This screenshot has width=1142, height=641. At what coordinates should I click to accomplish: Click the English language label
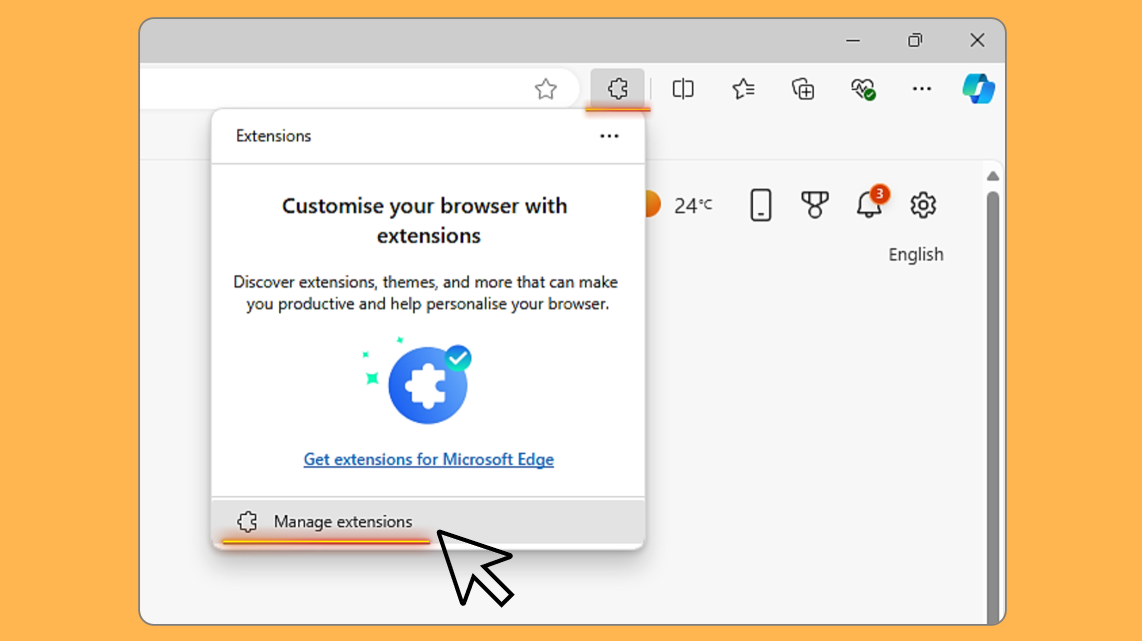click(x=915, y=254)
